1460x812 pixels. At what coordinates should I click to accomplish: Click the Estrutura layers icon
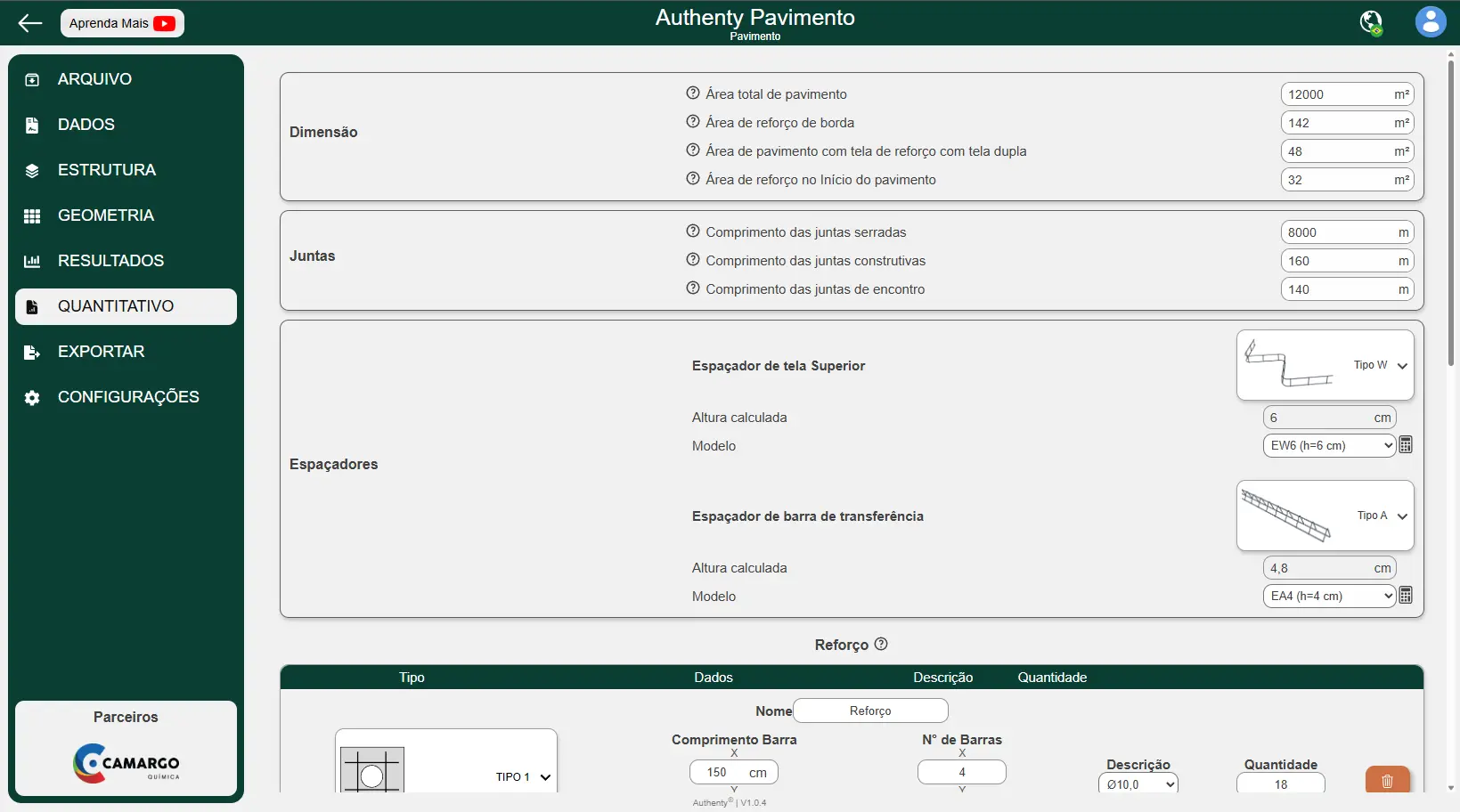coord(32,170)
